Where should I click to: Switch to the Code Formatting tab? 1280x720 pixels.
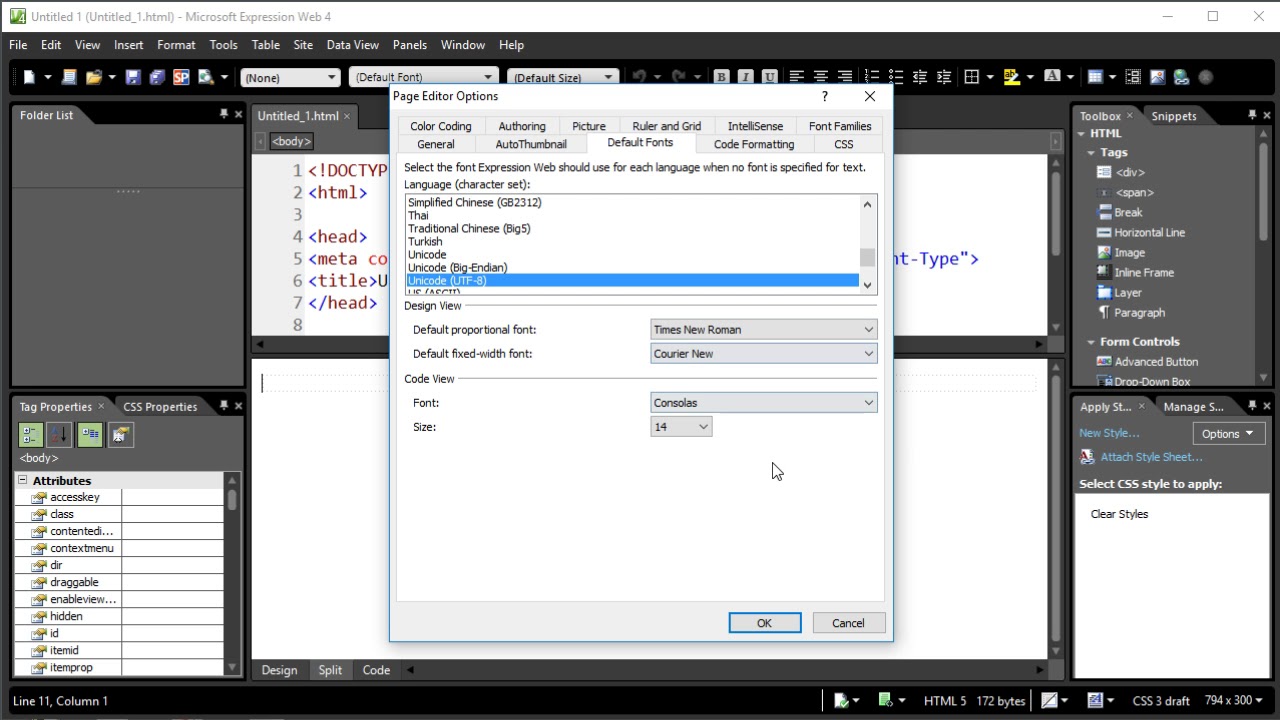point(754,144)
